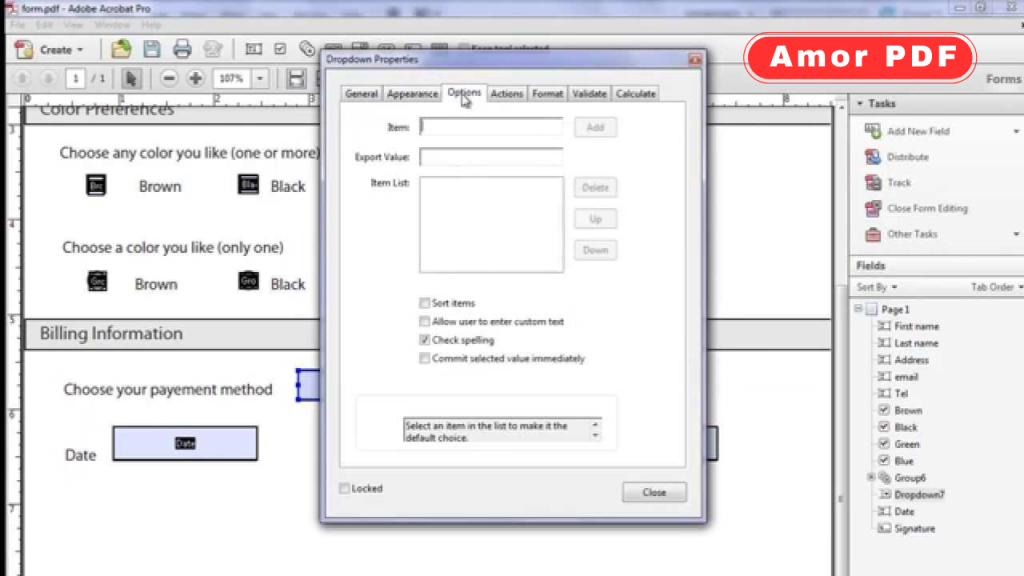The height and width of the screenshot is (576, 1024).
Task: Click the Delete button
Action: (x=595, y=187)
